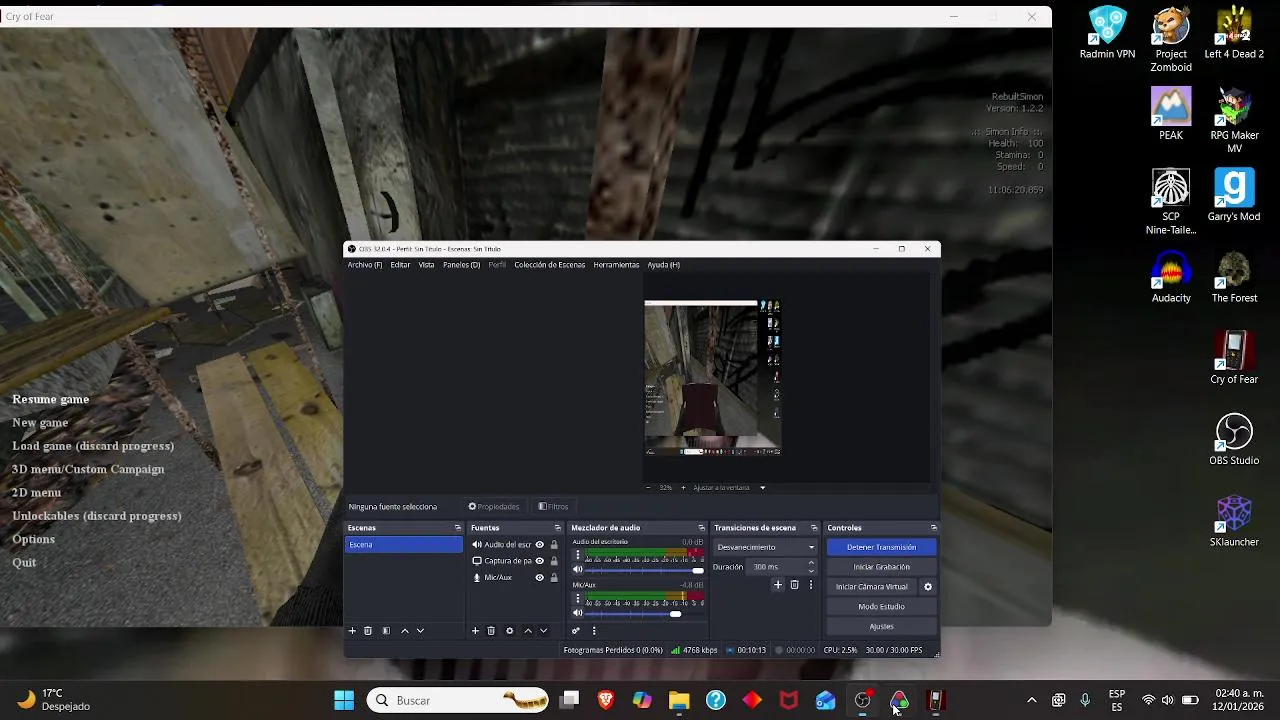Add a new source in Fuentes panel

[x=475, y=631]
